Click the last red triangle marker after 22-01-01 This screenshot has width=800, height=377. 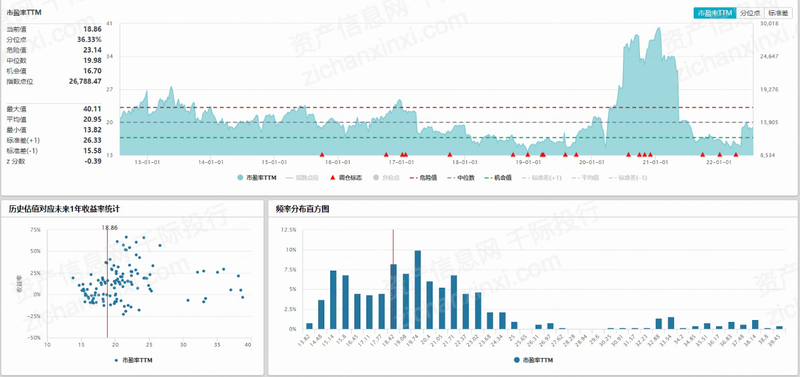[736, 154]
